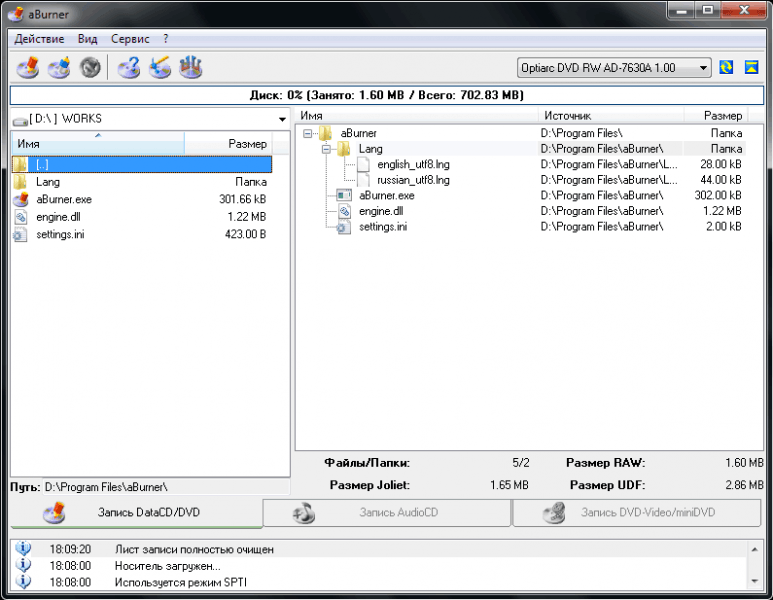
Task: Sort left pane by Имя column
Action: pos(98,143)
